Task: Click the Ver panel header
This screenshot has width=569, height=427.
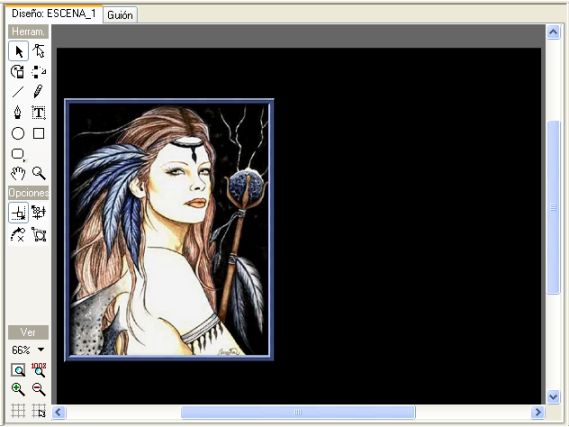Action: (x=28, y=332)
